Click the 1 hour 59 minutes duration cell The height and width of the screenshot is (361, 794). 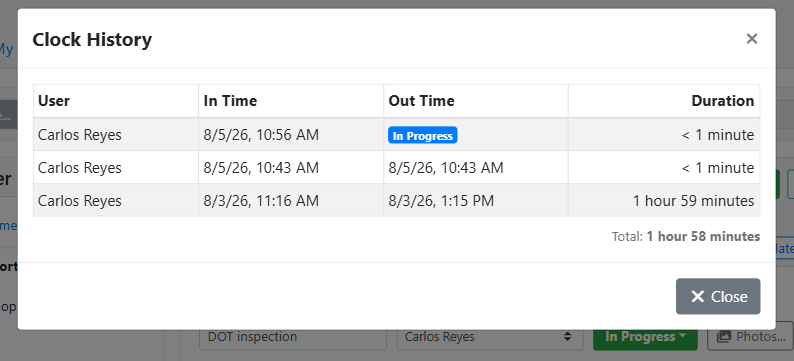coord(664,200)
